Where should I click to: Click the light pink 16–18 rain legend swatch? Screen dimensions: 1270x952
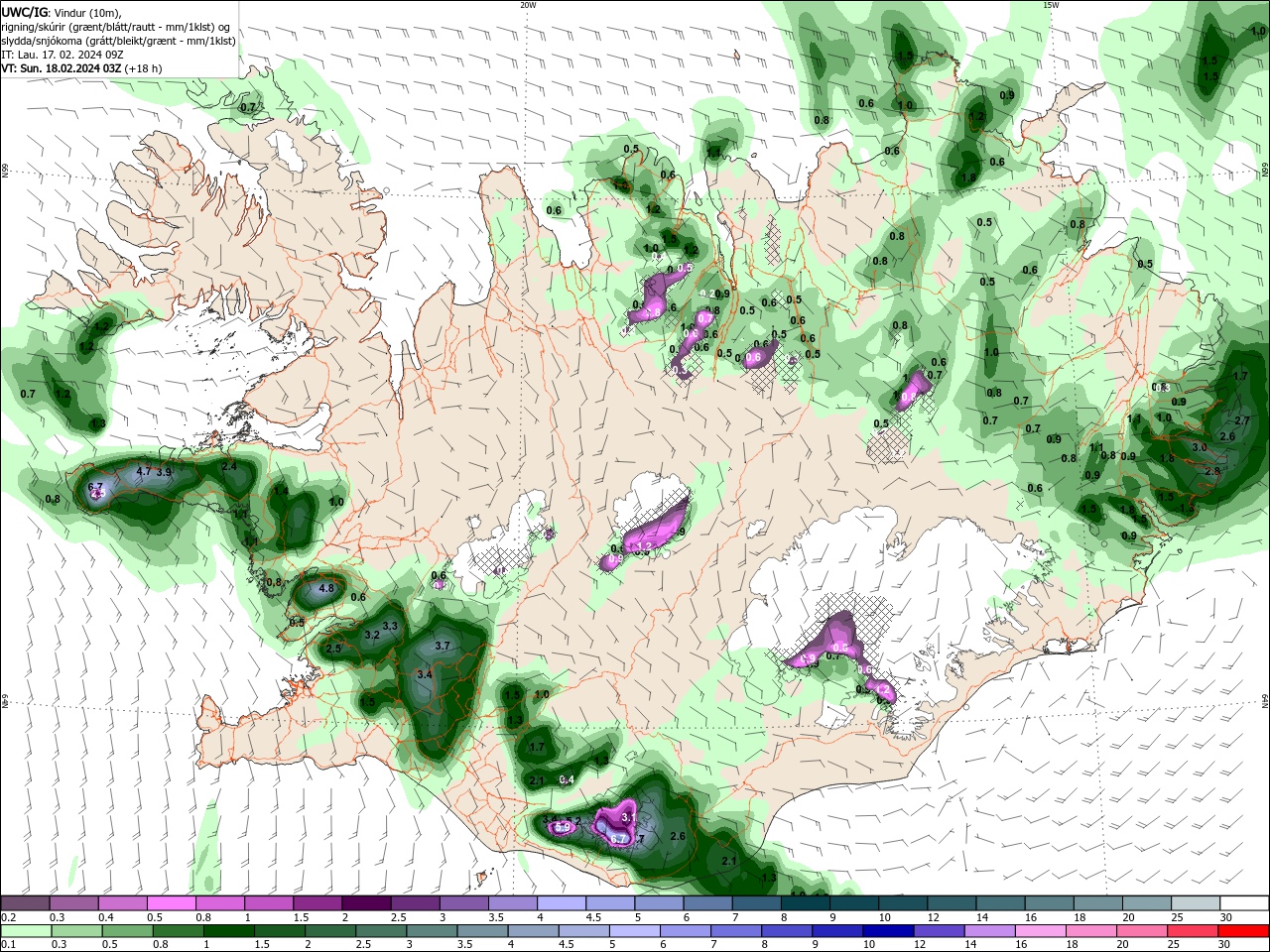[x=1043, y=931]
